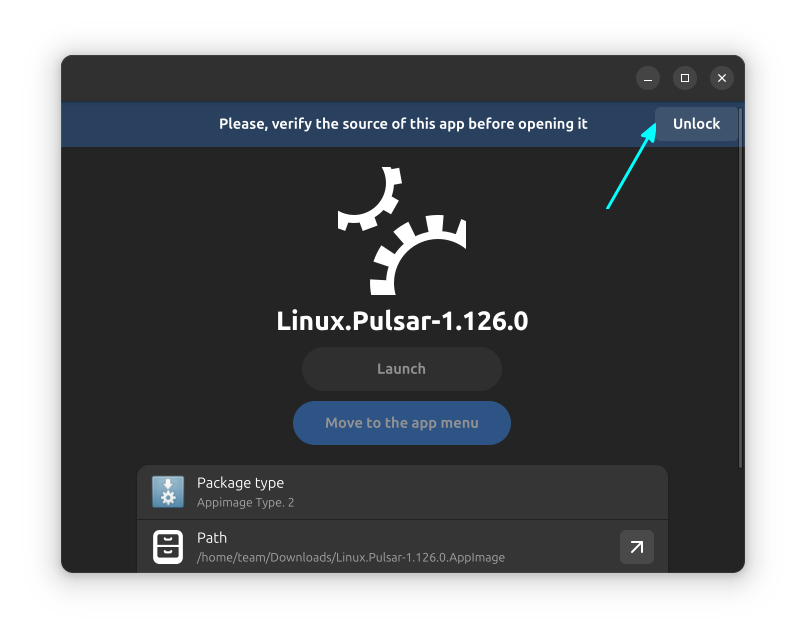
Task: Select the Path label
Action: coord(212,538)
